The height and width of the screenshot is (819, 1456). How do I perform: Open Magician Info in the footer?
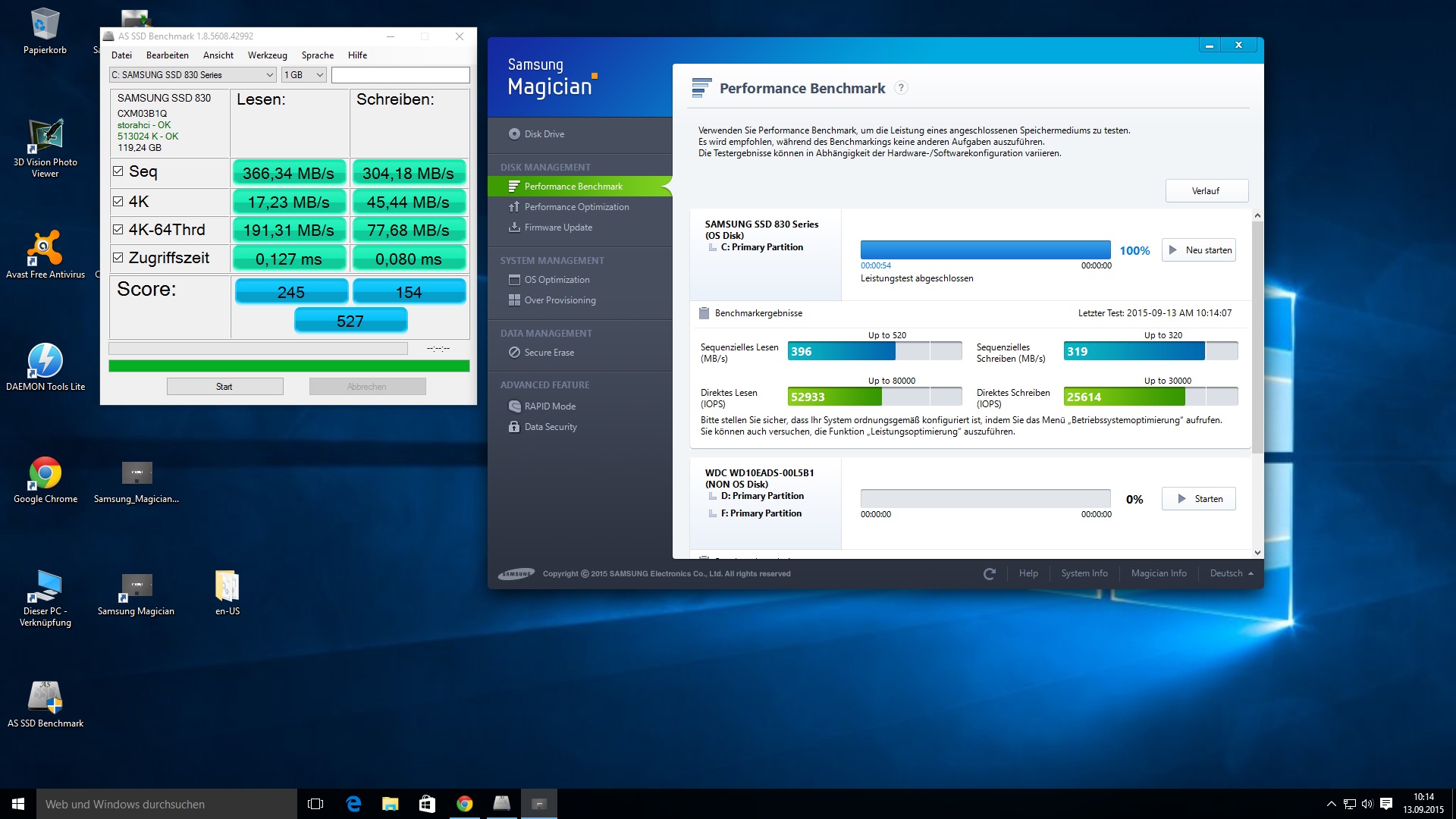(x=1159, y=574)
